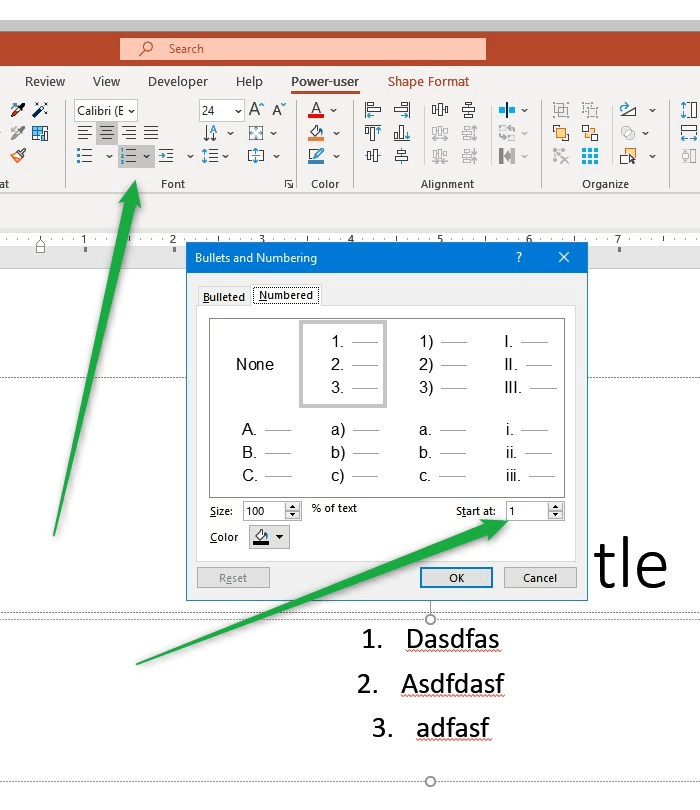The width and height of the screenshot is (700, 810).
Task: Click the Start at number field
Action: coord(527,511)
